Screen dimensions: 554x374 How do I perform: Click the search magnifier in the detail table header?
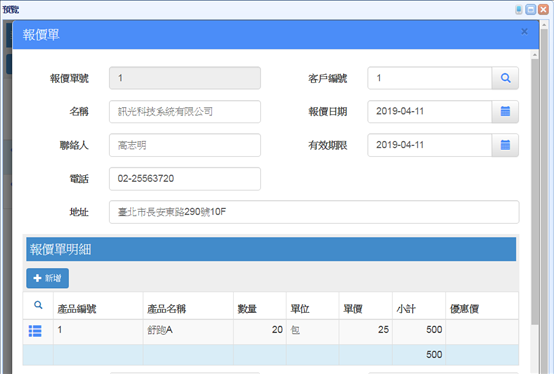(x=38, y=305)
